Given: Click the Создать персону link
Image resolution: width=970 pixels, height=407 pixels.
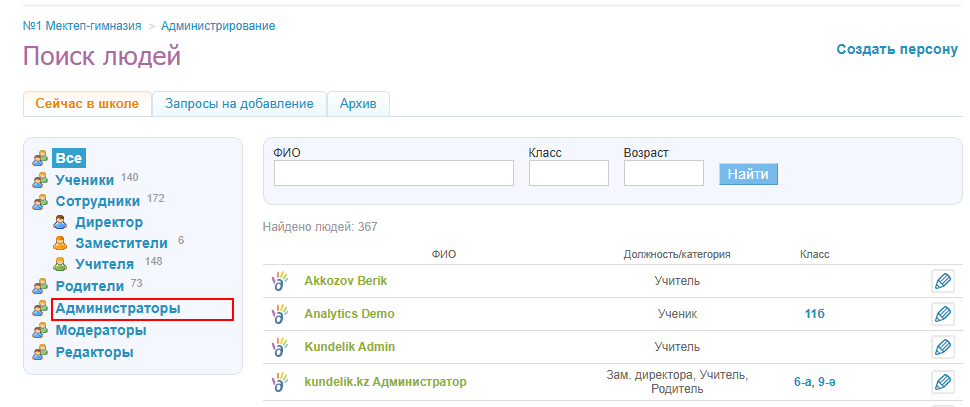Looking at the screenshot, I should point(896,49).
